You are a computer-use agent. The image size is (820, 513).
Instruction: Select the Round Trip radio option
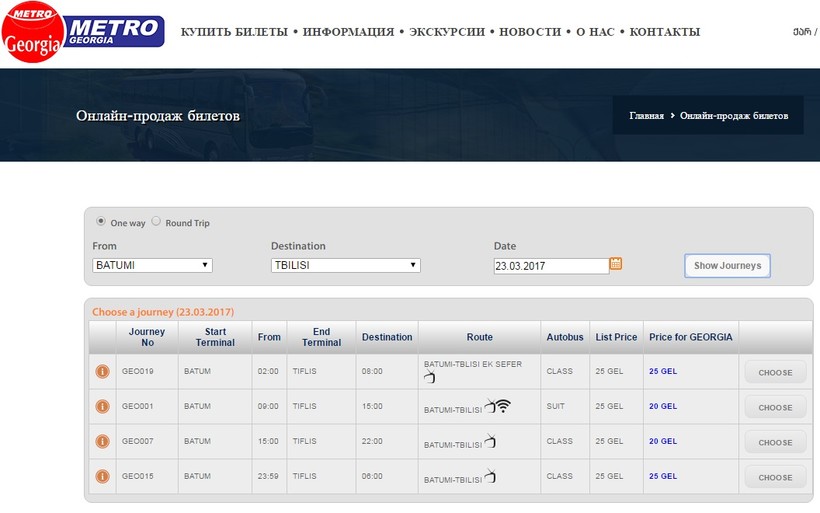(x=156, y=222)
